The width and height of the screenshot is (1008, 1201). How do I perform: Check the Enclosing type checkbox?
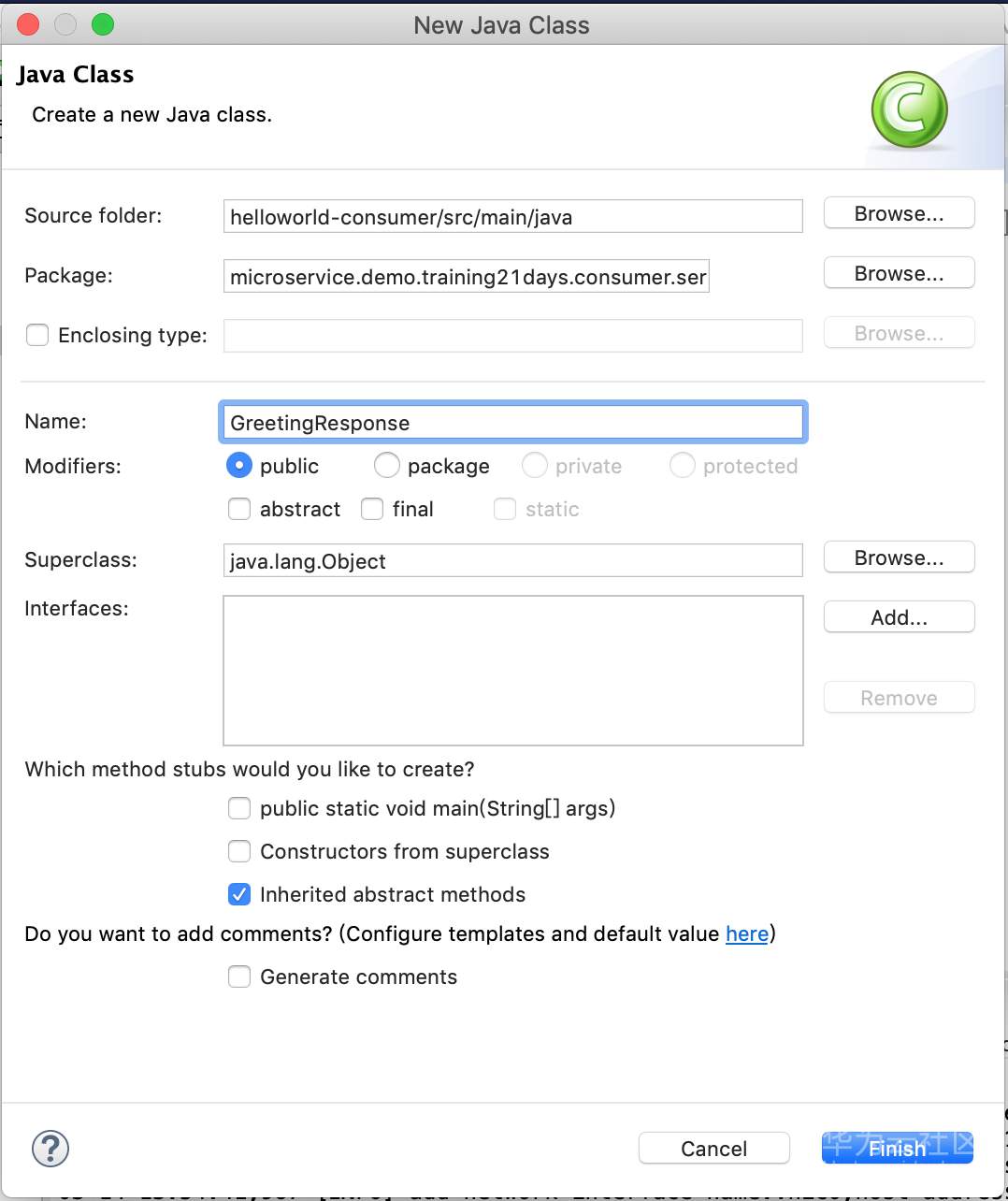pyautogui.click(x=37, y=335)
